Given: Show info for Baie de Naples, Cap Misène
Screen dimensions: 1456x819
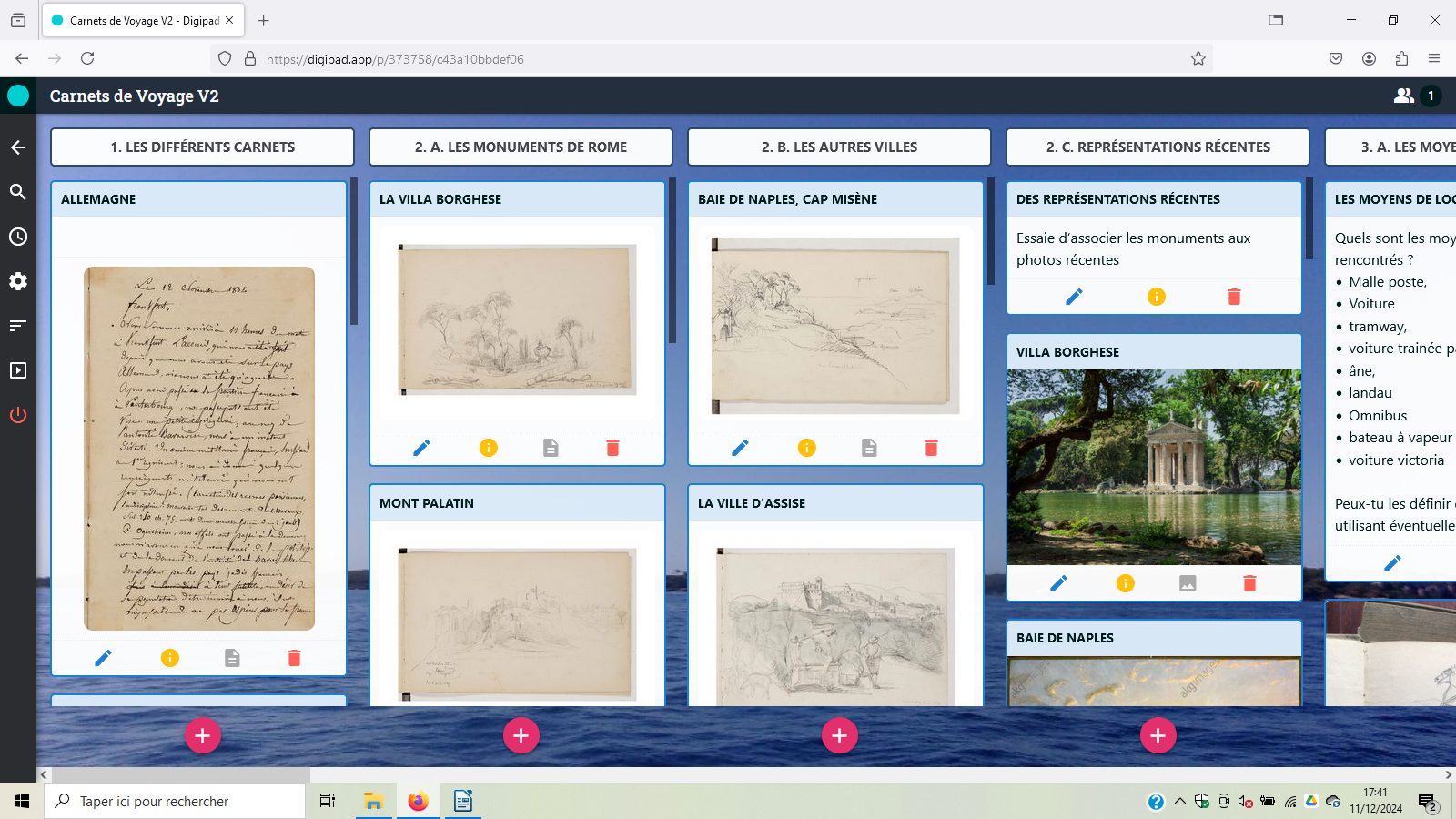Looking at the screenshot, I should (807, 448).
